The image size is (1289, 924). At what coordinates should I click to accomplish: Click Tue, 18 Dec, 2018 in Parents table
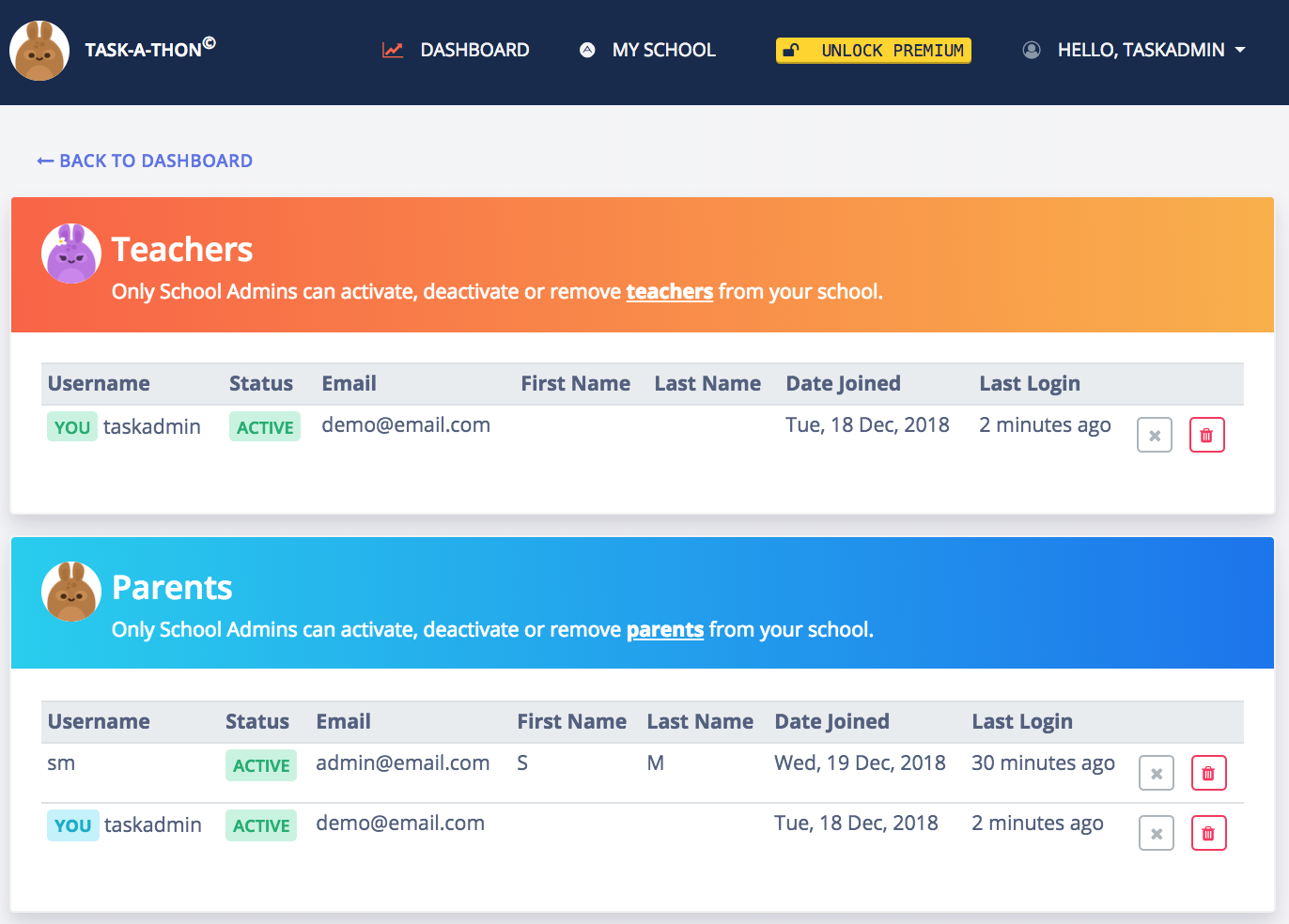[857, 823]
